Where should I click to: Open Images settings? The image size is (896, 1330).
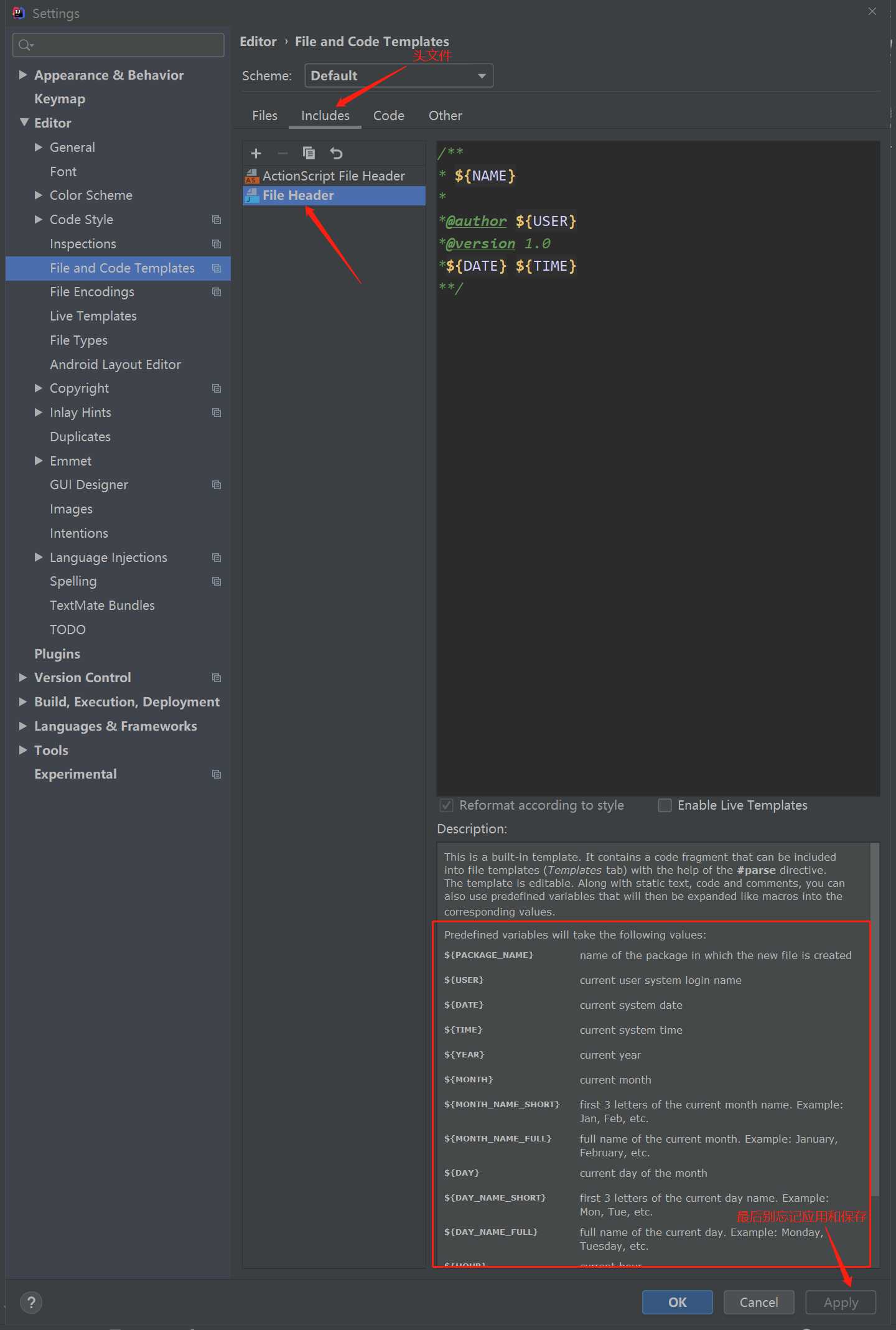point(71,509)
